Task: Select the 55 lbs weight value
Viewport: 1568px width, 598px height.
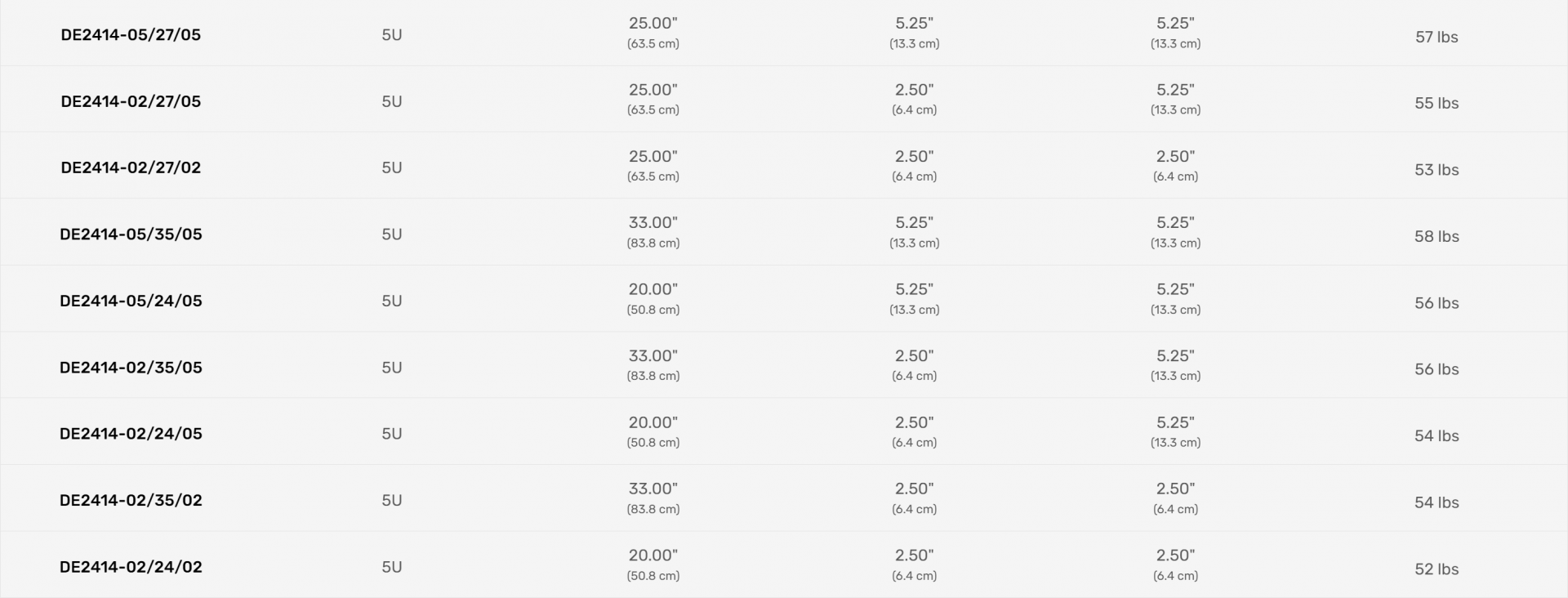Action: (x=1436, y=103)
